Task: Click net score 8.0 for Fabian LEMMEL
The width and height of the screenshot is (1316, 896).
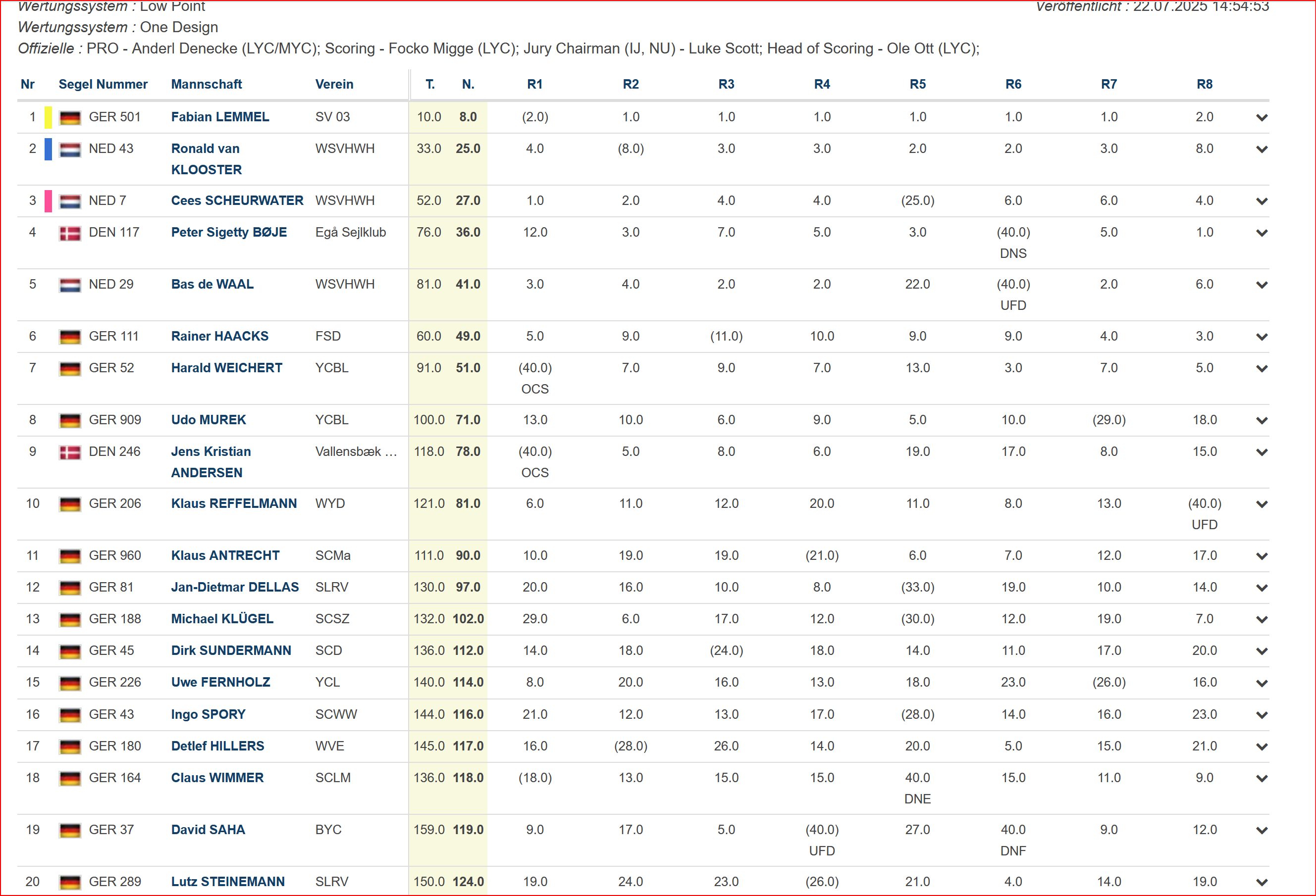Action: tap(468, 117)
